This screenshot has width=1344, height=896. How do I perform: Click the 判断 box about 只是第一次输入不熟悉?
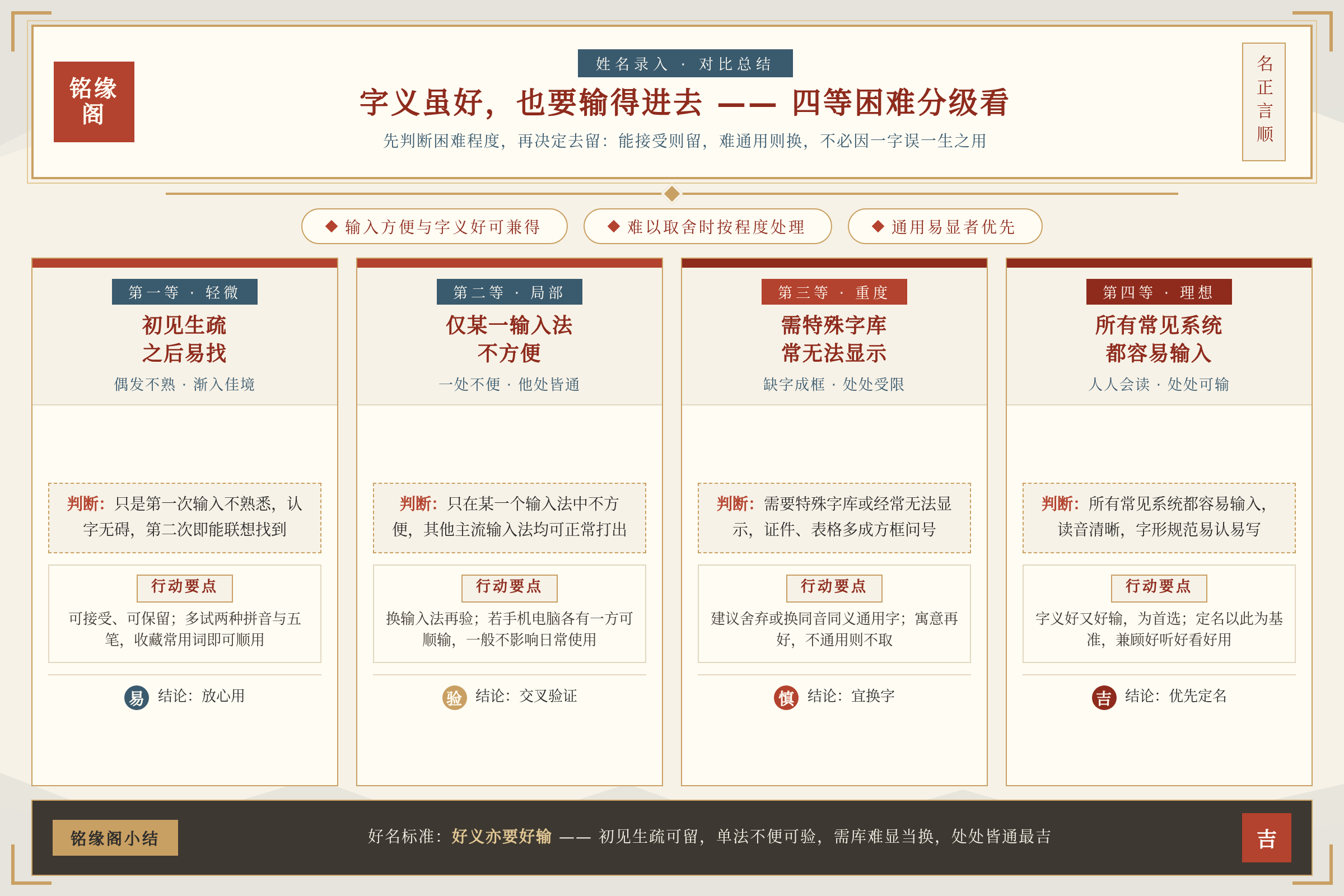185,517
